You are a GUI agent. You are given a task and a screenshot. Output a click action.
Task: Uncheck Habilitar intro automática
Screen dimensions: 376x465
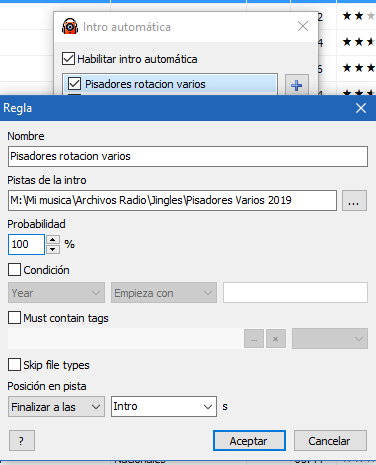click(68, 59)
